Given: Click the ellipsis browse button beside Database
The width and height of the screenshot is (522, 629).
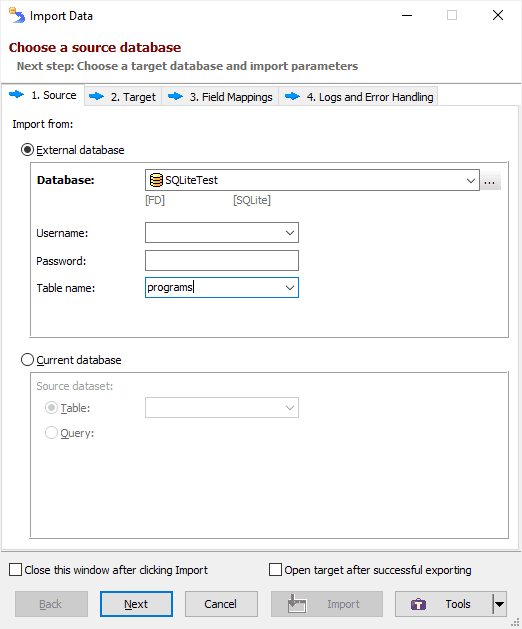Looking at the screenshot, I should (x=490, y=181).
